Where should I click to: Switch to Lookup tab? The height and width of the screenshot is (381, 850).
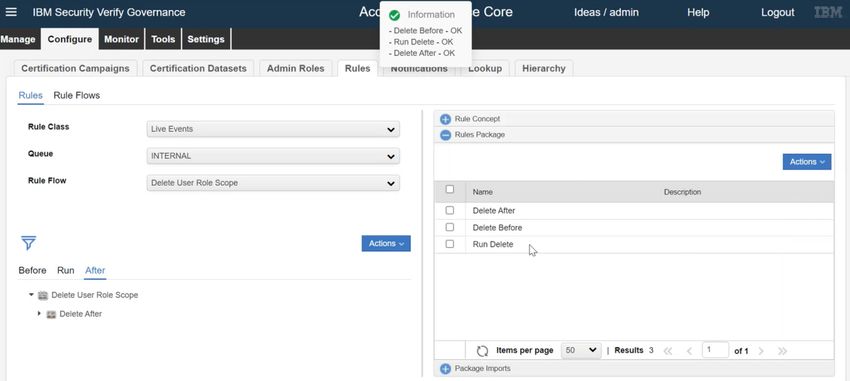(x=485, y=68)
